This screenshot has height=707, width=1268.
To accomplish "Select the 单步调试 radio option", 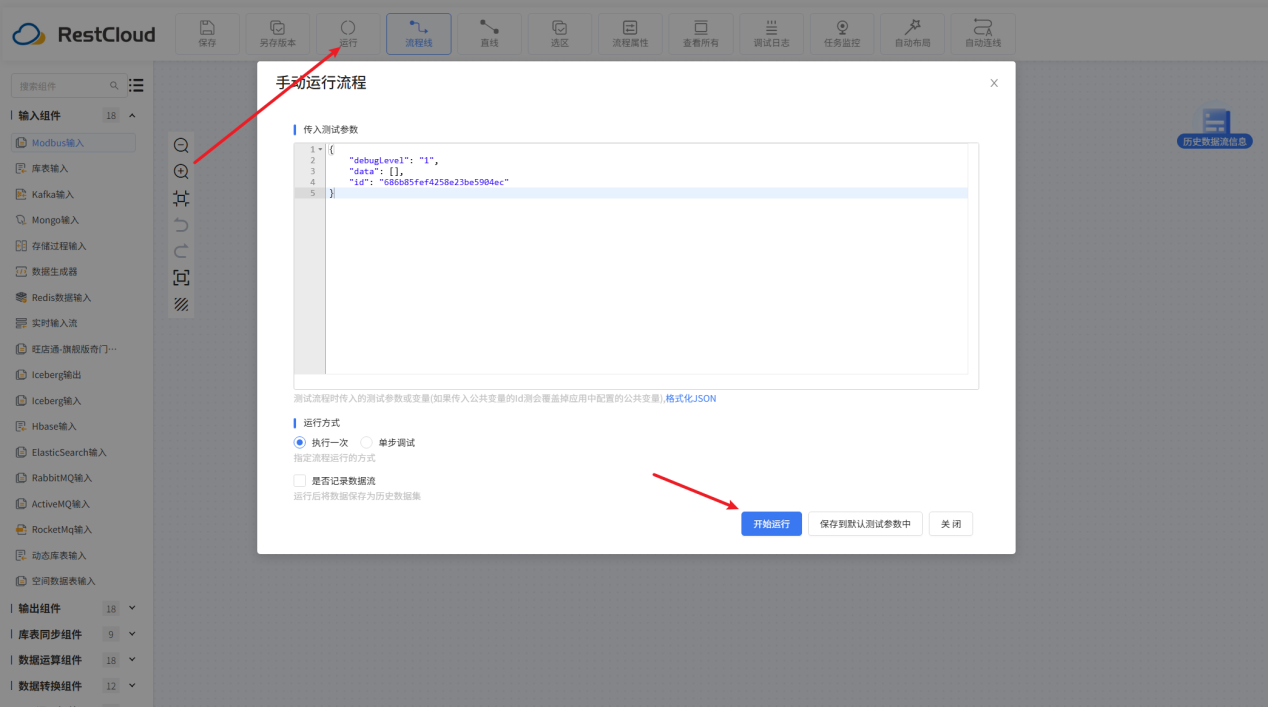I will point(366,442).
